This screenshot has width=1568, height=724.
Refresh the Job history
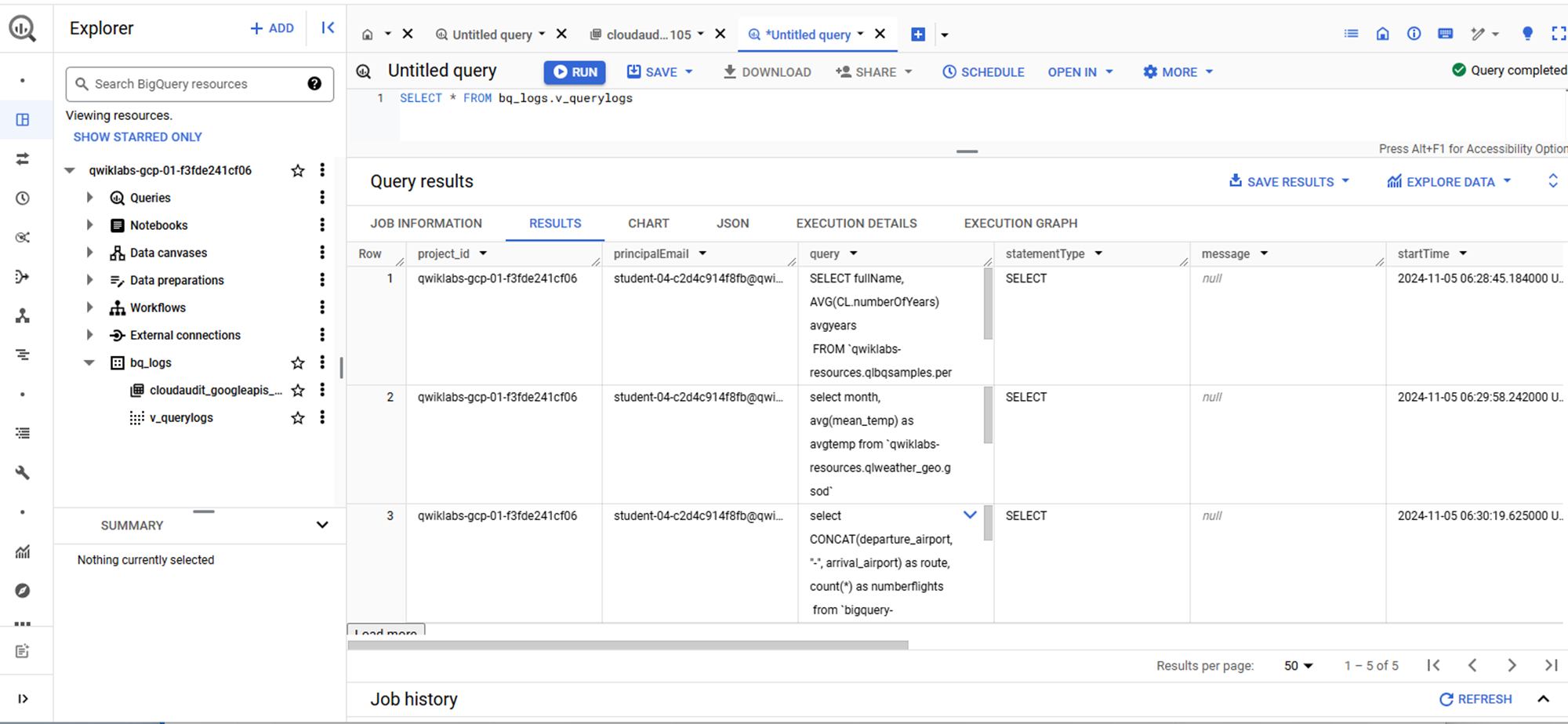[1475, 699]
